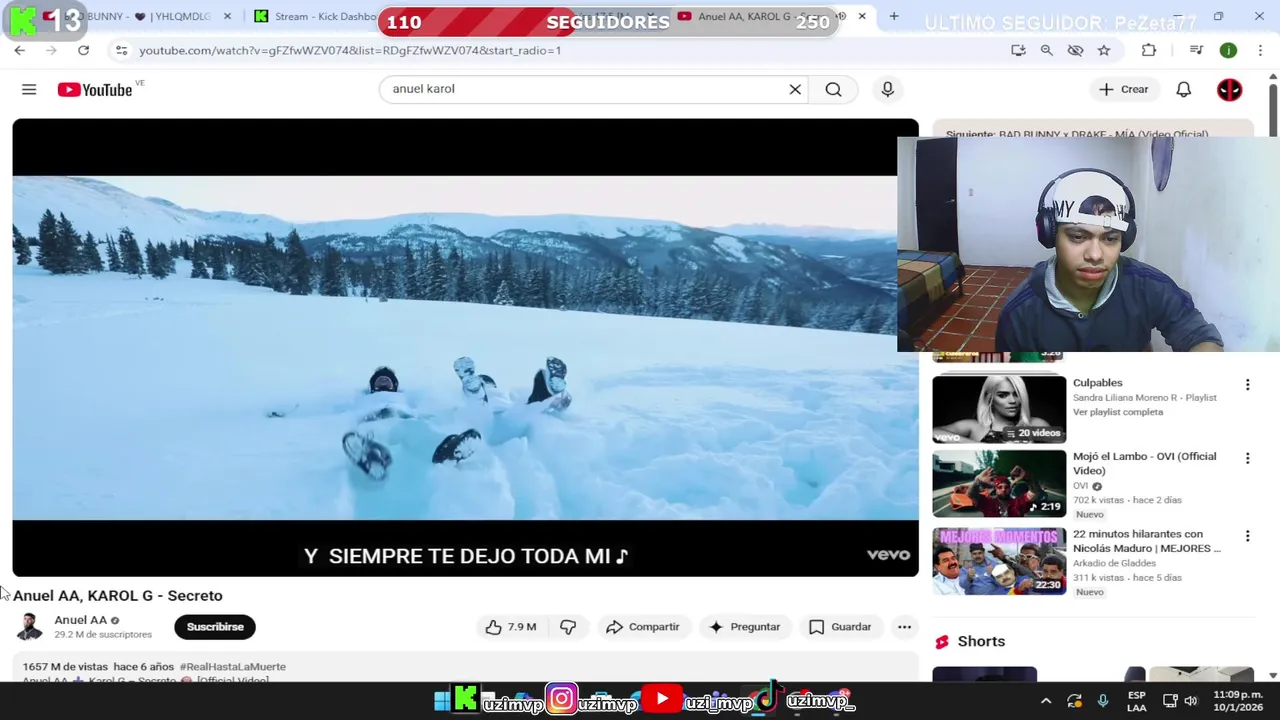The image size is (1280, 720).
Task: Save the video with Guardar
Action: pos(840,627)
